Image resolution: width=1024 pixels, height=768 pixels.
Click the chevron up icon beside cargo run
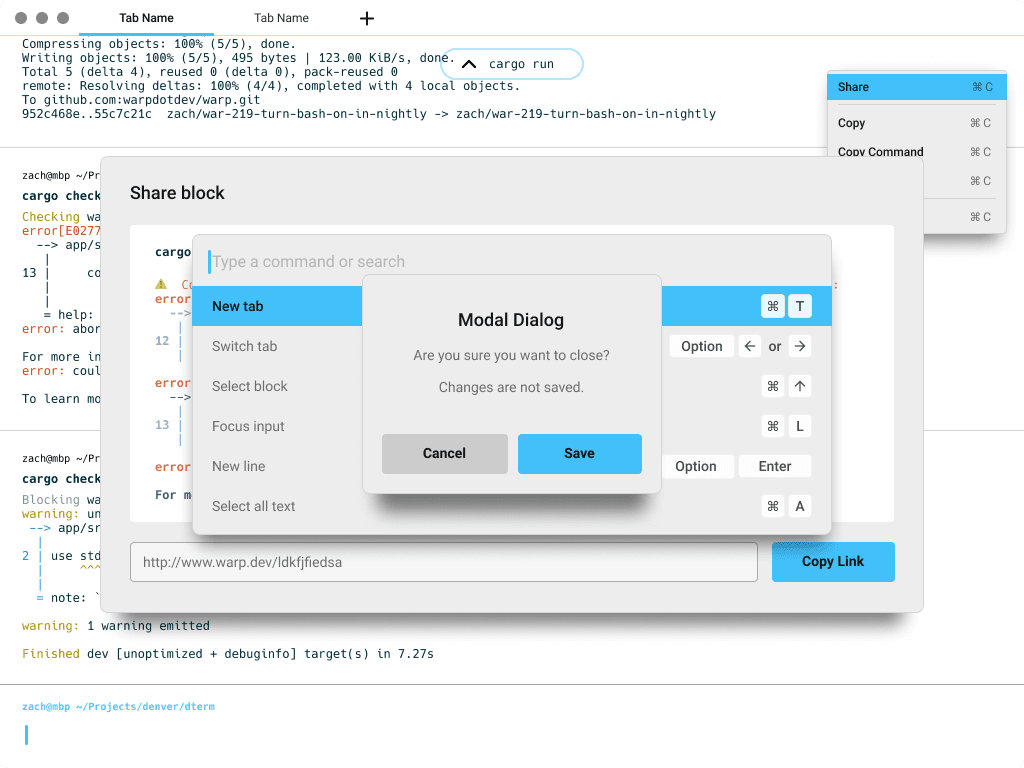pyautogui.click(x=468, y=64)
